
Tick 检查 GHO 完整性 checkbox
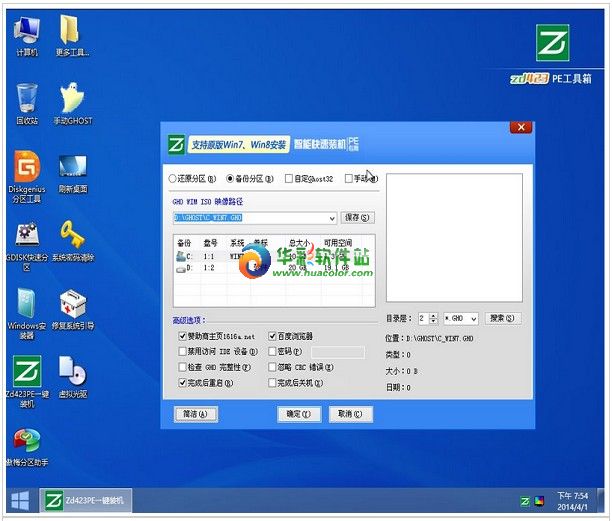[x=182, y=367]
